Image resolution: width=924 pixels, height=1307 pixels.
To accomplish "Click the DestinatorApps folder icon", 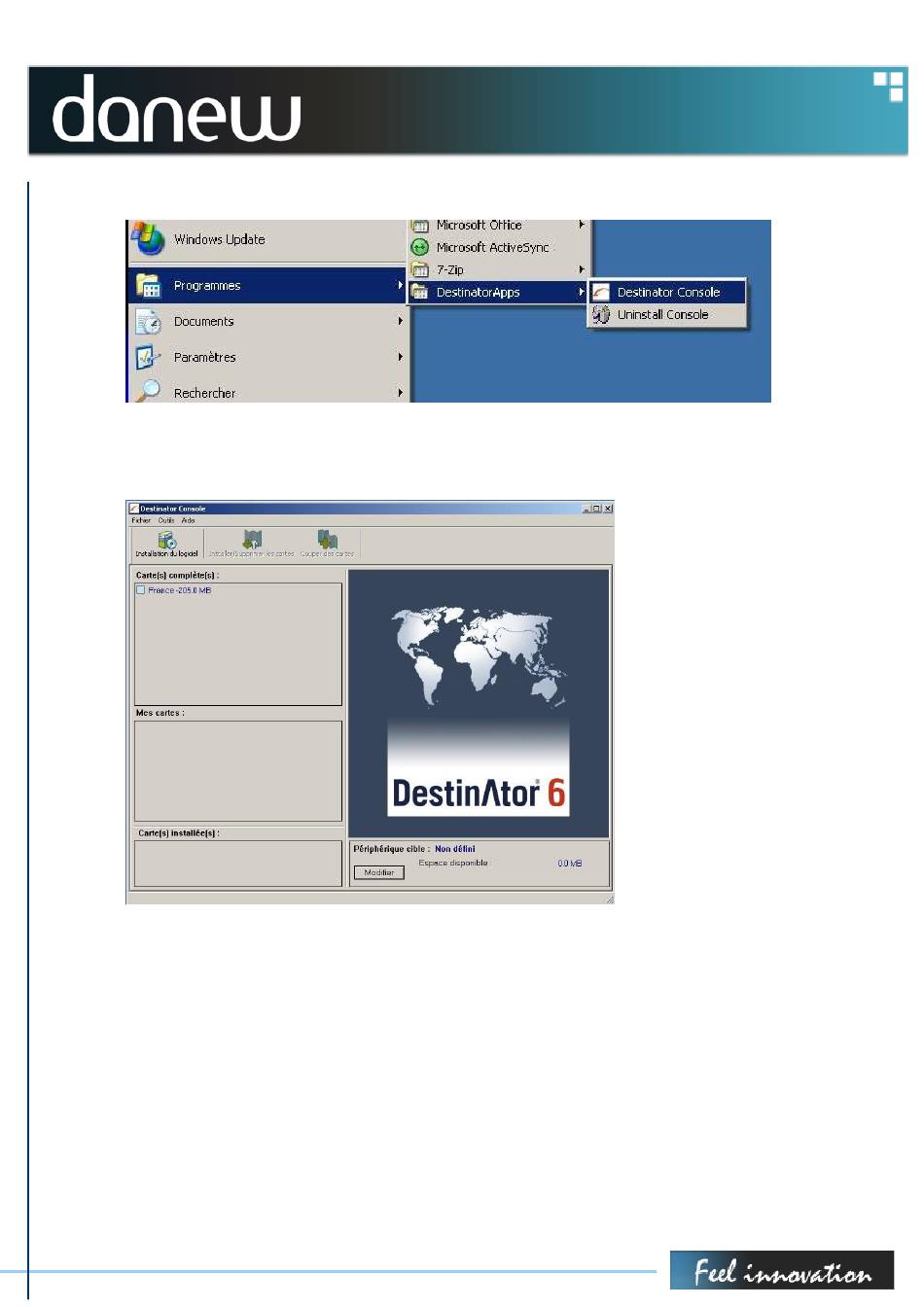I will pos(419,292).
